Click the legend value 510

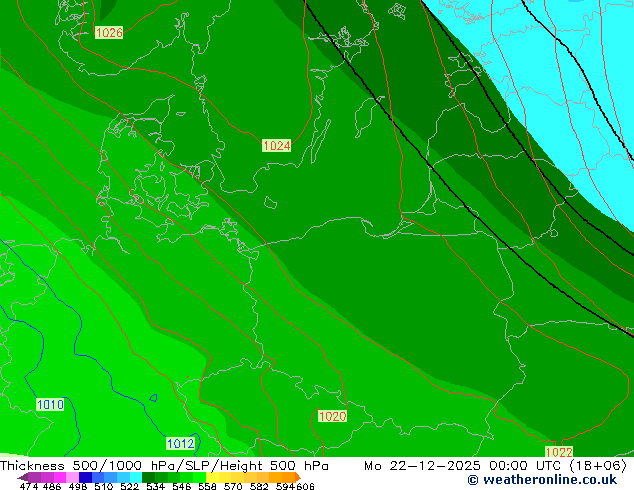[x=104, y=486]
